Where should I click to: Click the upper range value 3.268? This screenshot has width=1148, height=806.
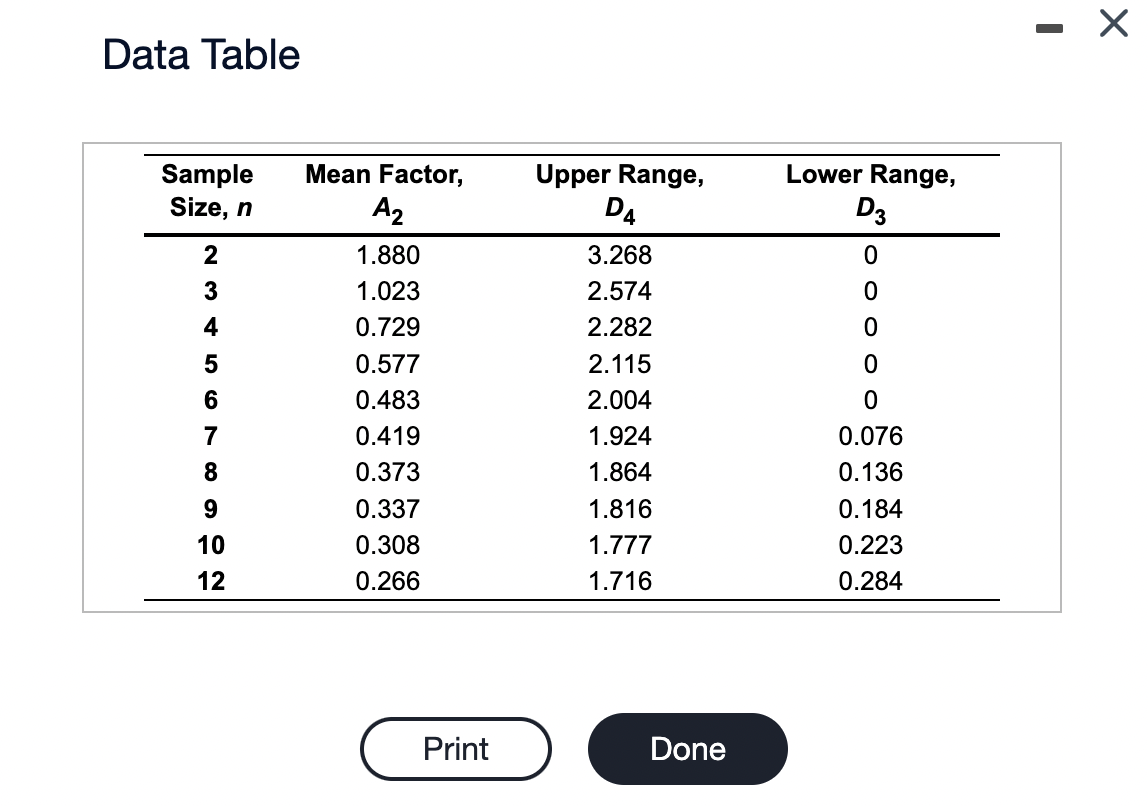pyautogui.click(x=620, y=255)
